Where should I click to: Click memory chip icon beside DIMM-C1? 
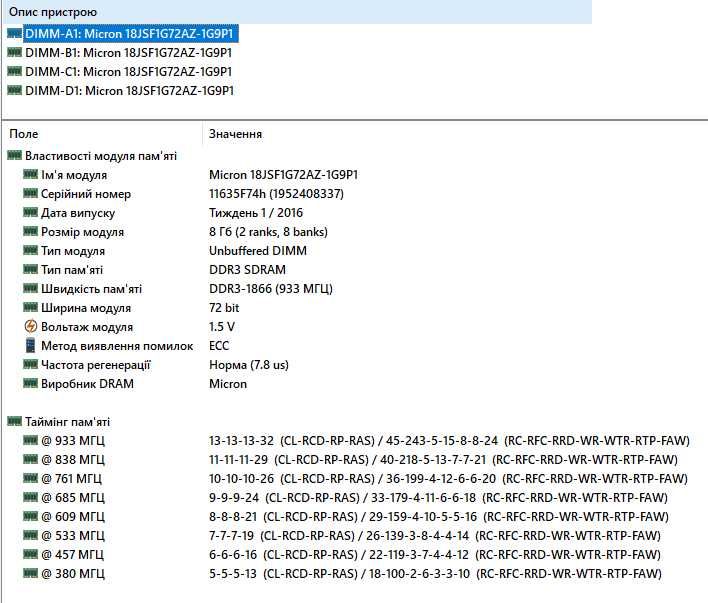(14, 71)
